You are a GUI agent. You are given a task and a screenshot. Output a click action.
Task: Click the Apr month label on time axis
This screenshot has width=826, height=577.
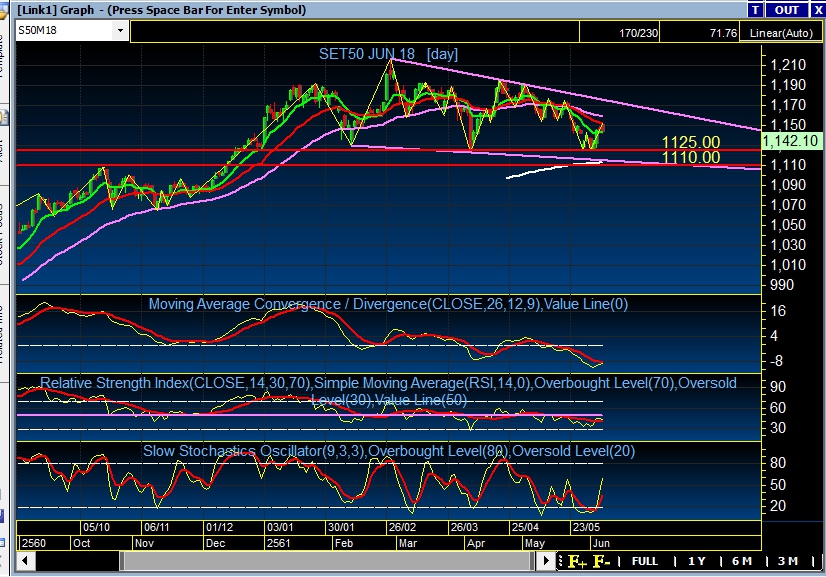(475, 543)
